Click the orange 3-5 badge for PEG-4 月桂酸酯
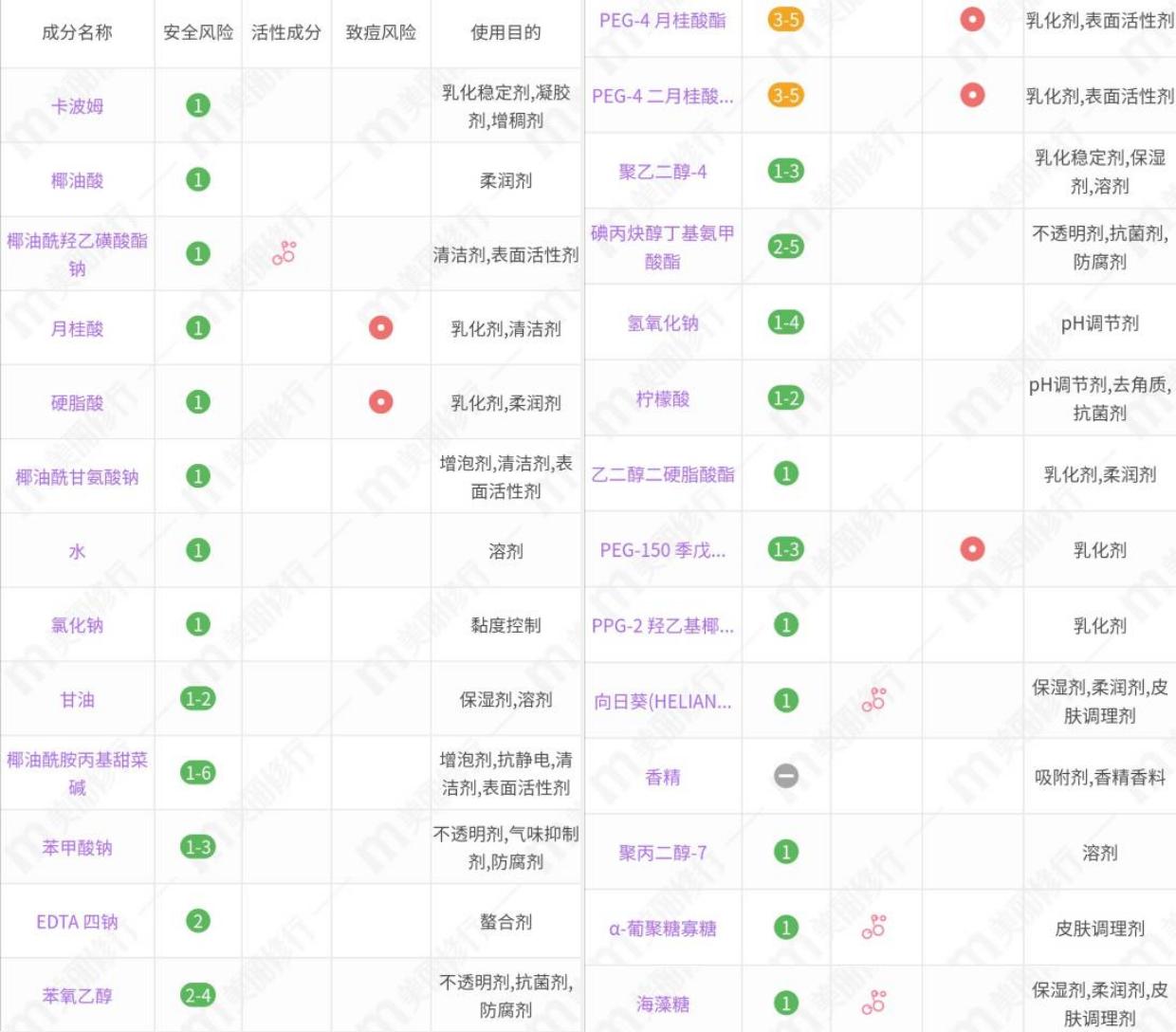The height and width of the screenshot is (1032, 1176). click(x=785, y=19)
